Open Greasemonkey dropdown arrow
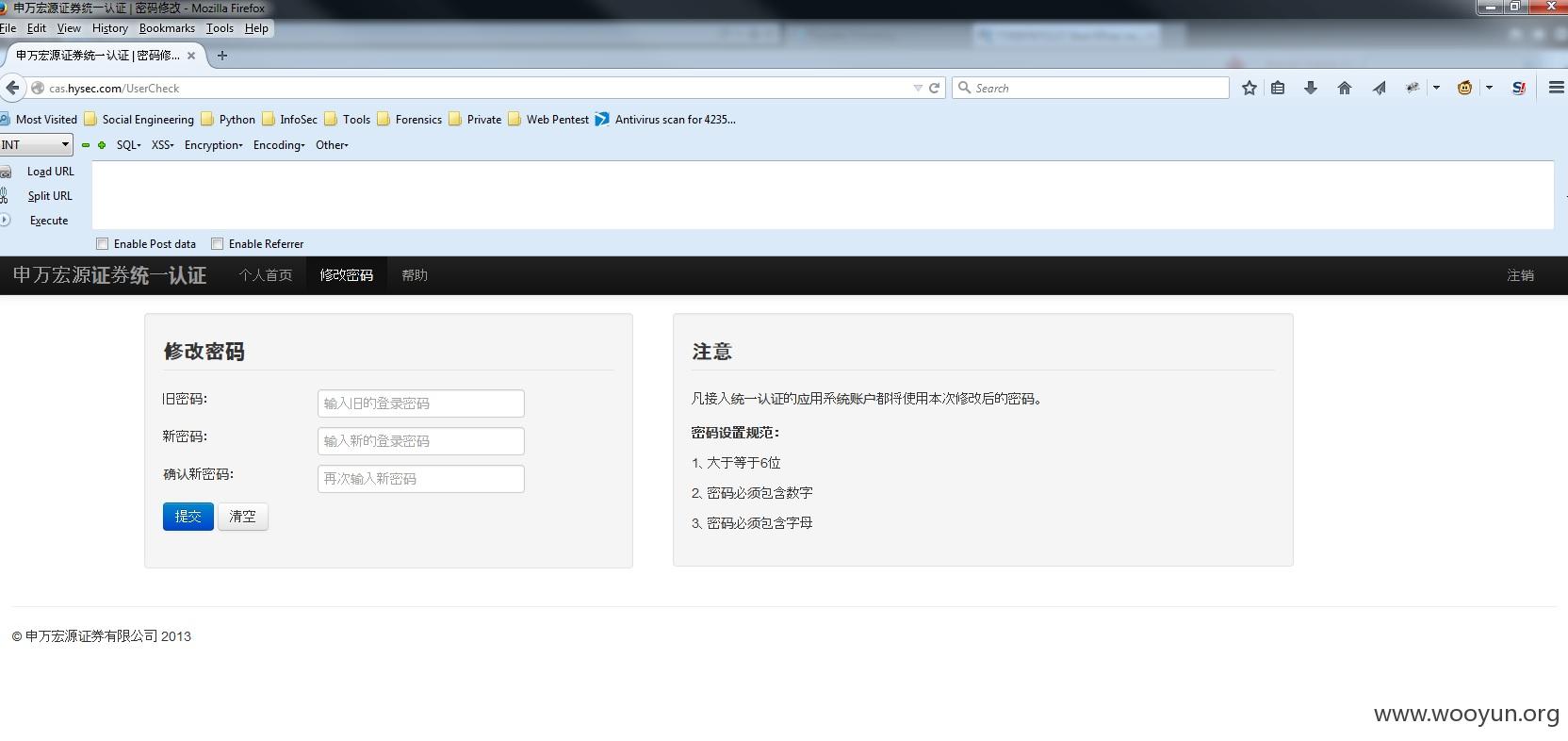1568x741 pixels. tap(1489, 88)
